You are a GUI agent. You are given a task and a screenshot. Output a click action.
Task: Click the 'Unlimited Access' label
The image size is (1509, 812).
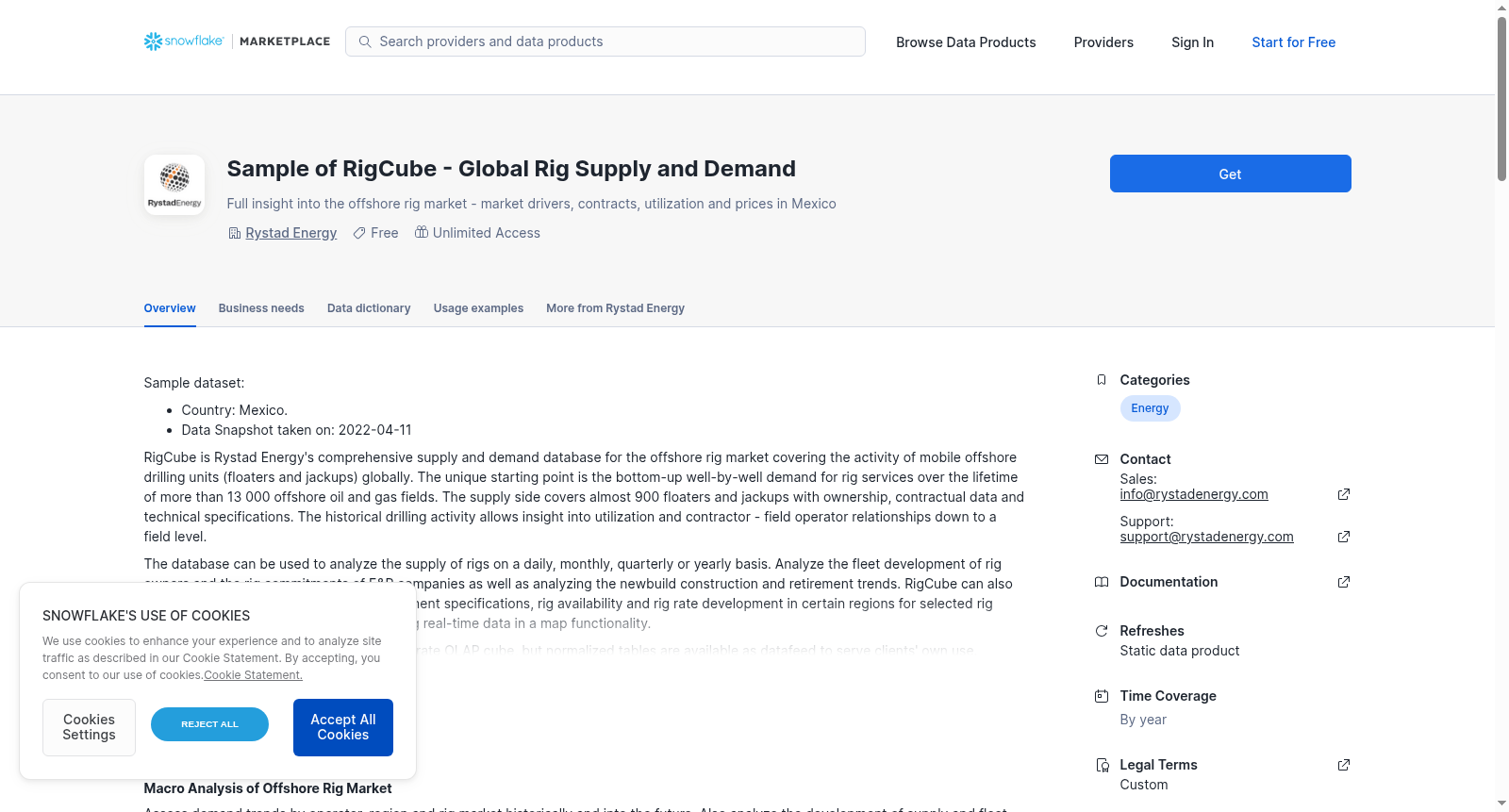click(x=487, y=233)
